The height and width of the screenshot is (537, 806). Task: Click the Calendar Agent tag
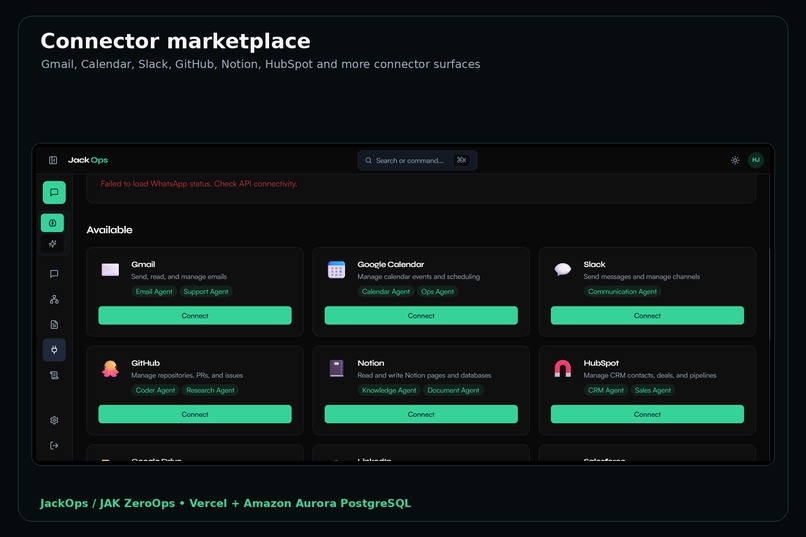point(386,291)
